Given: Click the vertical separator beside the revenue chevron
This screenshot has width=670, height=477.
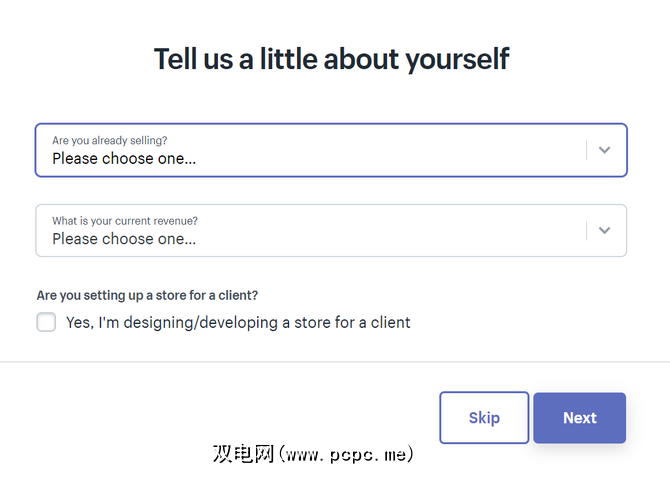Looking at the screenshot, I should point(586,230).
